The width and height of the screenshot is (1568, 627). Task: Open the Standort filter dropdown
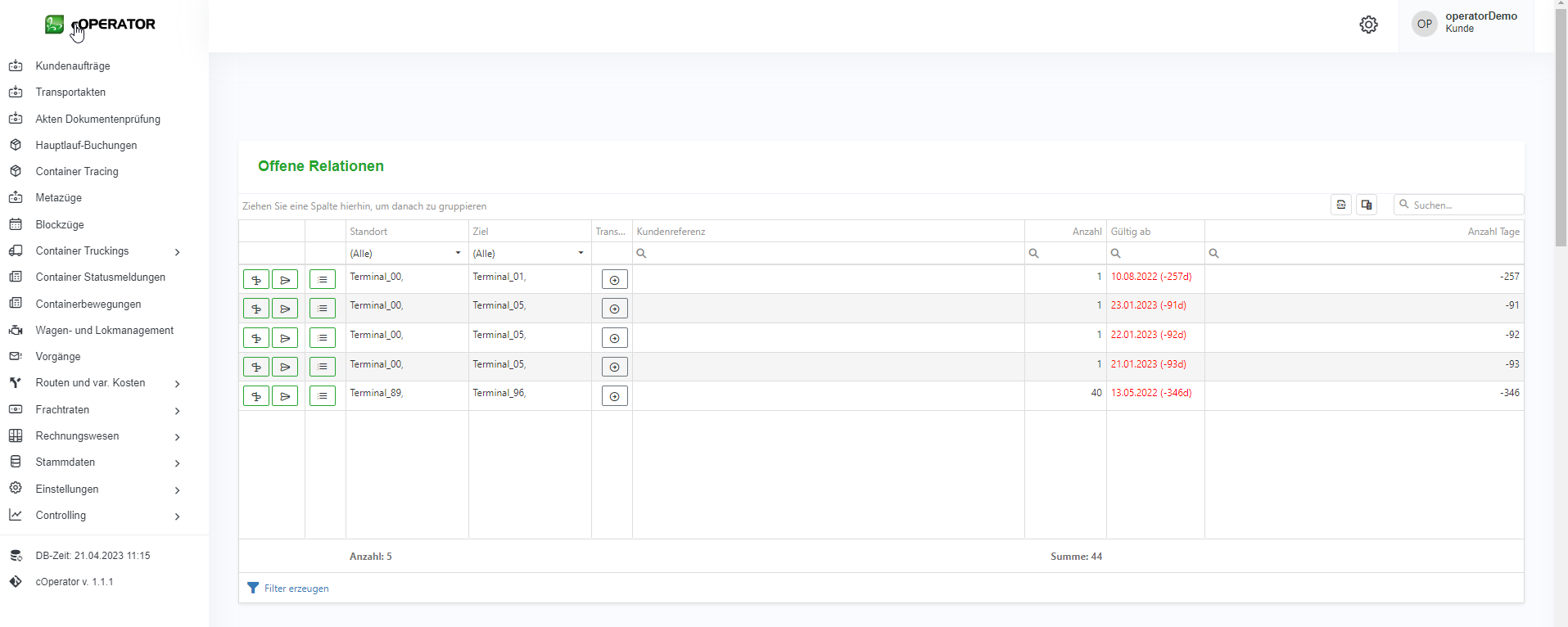(458, 254)
